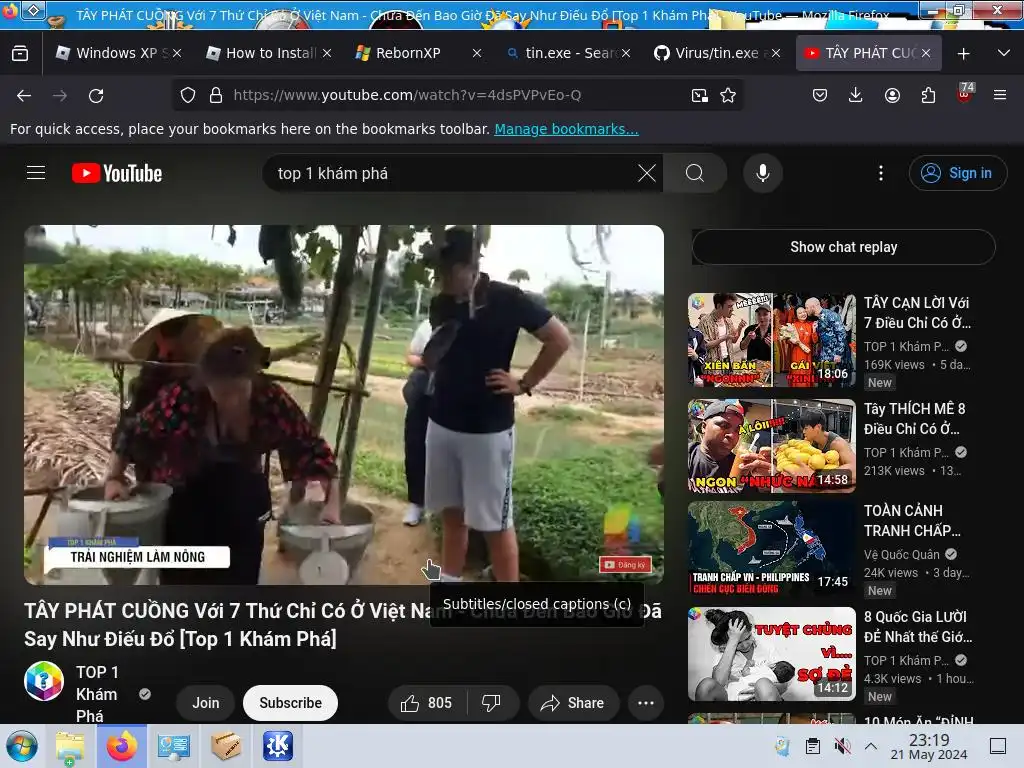Switch to Firefox in taskbar
Image resolution: width=1024 pixels, height=768 pixels.
pyautogui.click(x=121, y=746)
